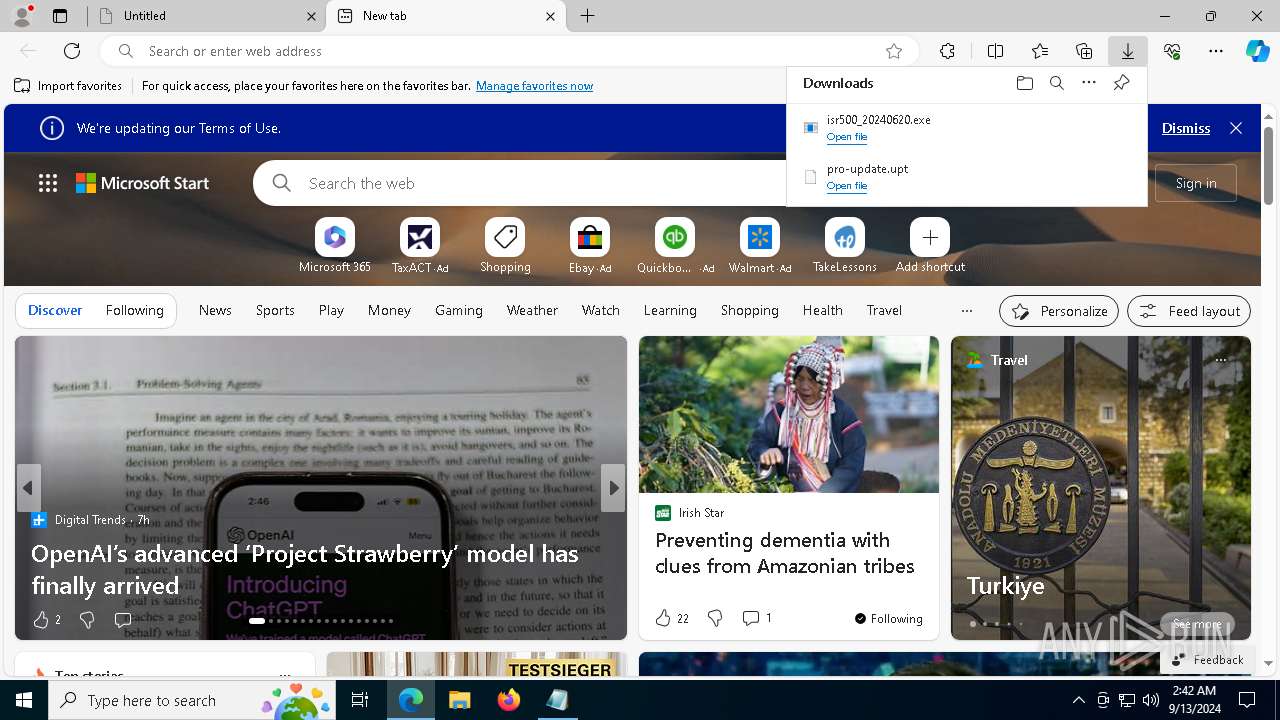1280x720 pixels.
Task: Like the dementia prevention article
Action: [663, 618]
